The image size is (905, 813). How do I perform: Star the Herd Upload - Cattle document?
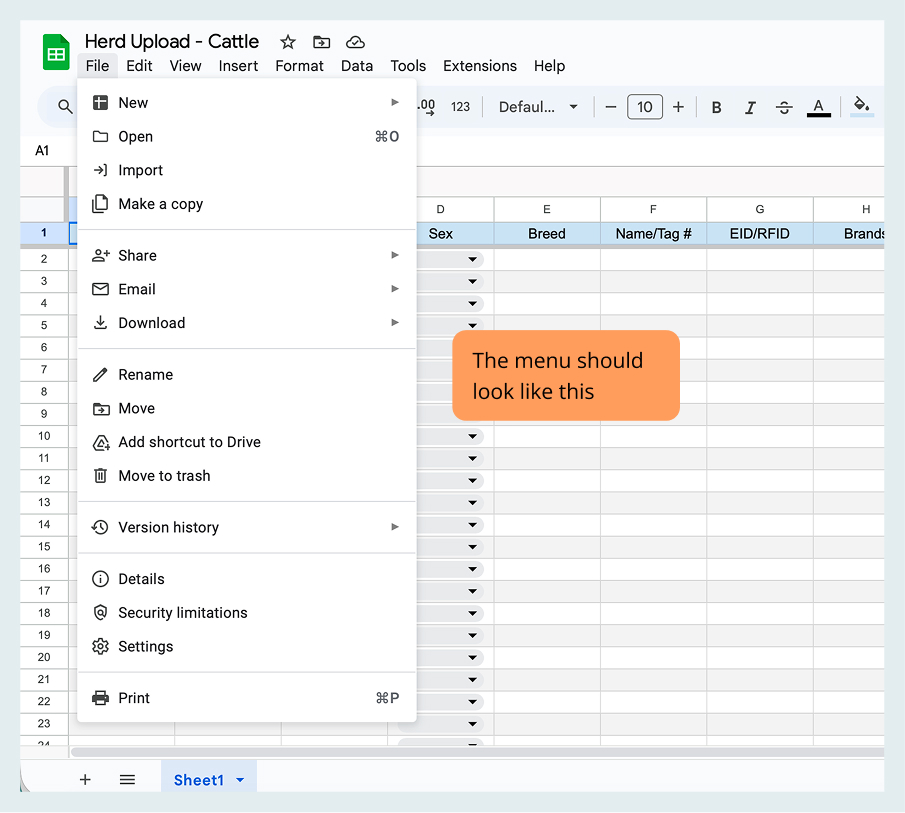(x=288, y=42)
